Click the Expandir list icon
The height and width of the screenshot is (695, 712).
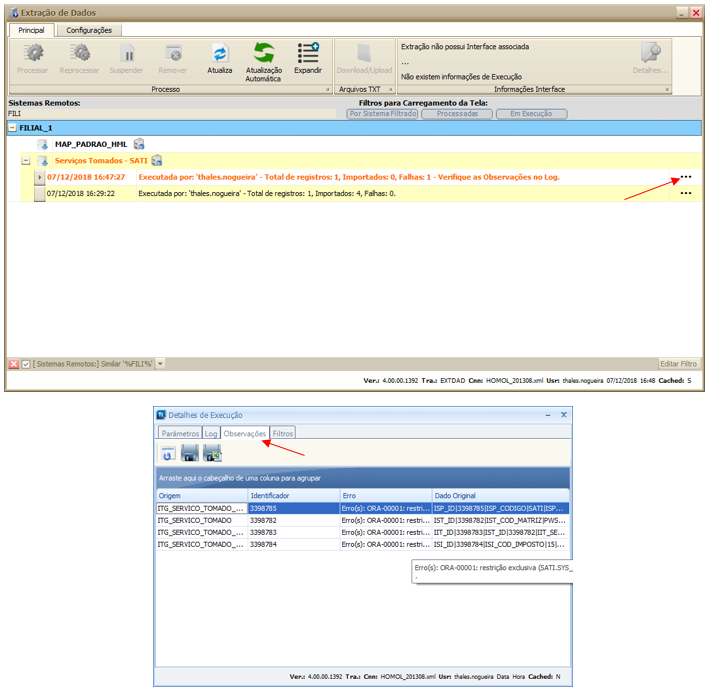point(308,53)
